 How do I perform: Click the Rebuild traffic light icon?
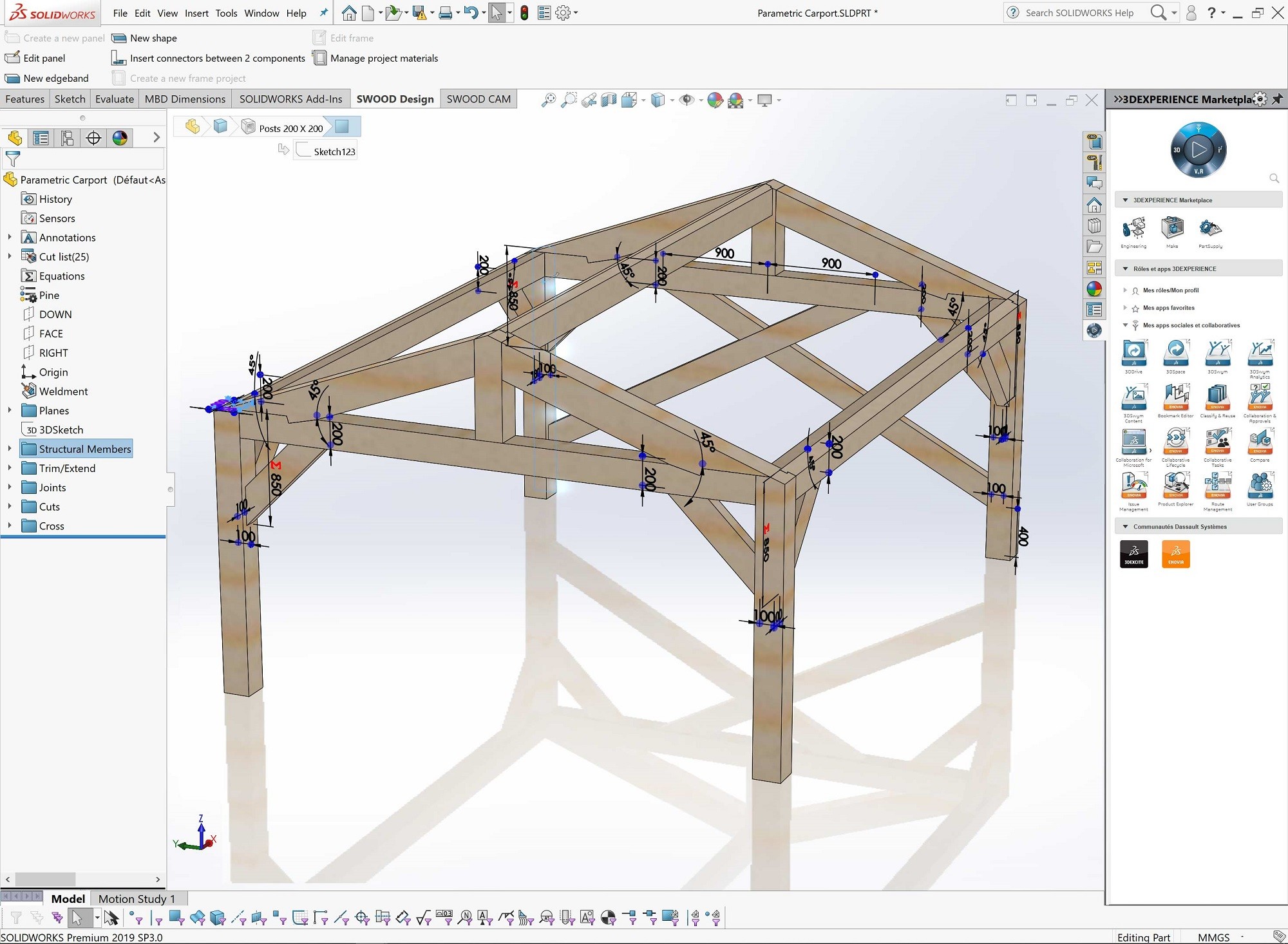point(525,13)
